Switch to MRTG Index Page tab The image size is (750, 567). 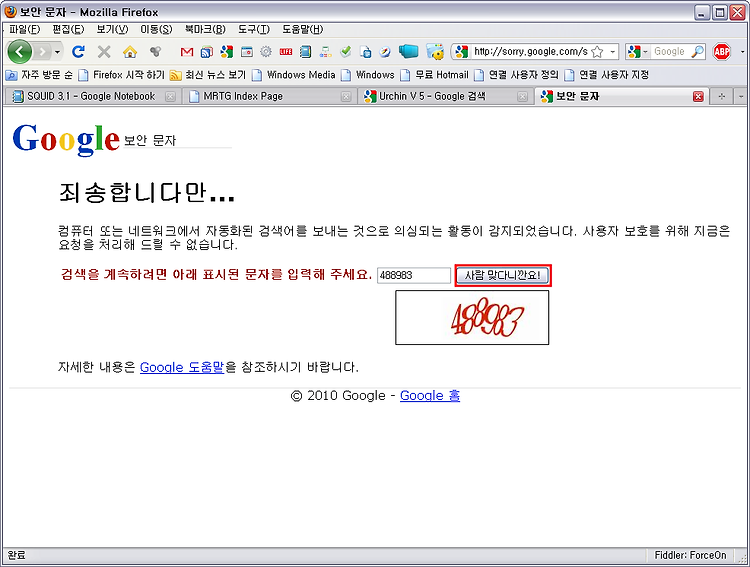point(268,96)
